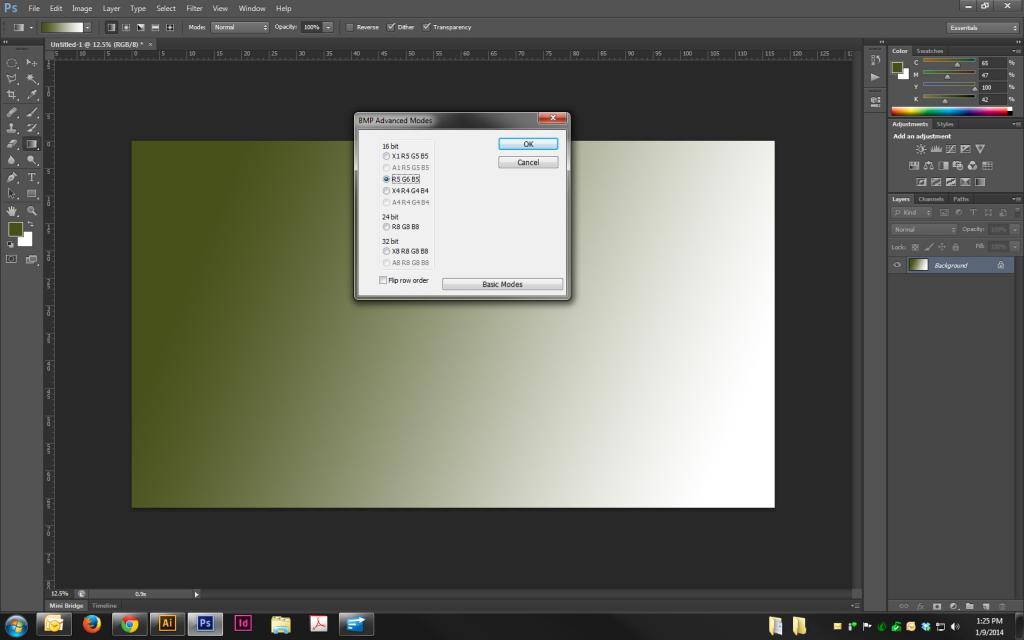1024x640 pixels.
Task: Select the Type tool
Action: coord(32,177)
